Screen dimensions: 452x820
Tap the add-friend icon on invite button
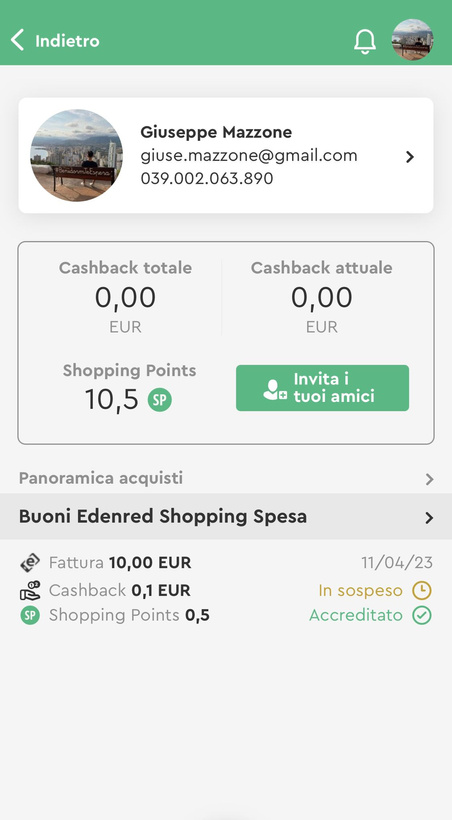tap(275, 390)
